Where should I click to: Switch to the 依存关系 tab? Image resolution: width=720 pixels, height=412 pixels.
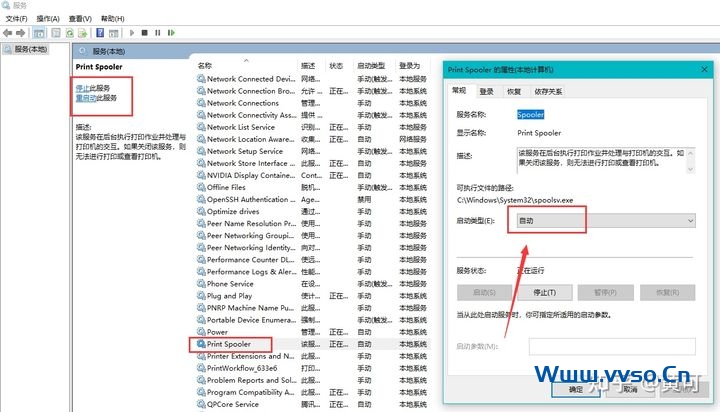tap(548, 91)
